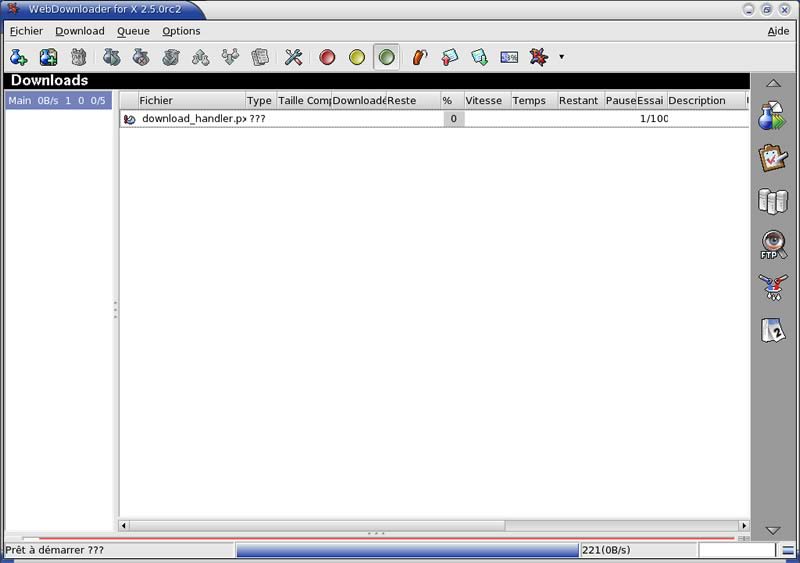Click the Pause column header

[620, 101]
